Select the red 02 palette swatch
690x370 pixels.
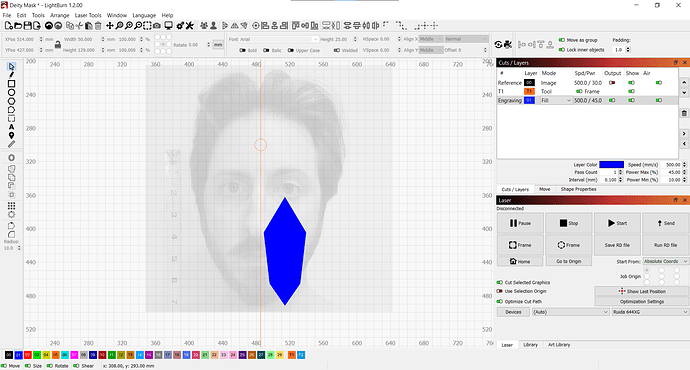point(27,355)
